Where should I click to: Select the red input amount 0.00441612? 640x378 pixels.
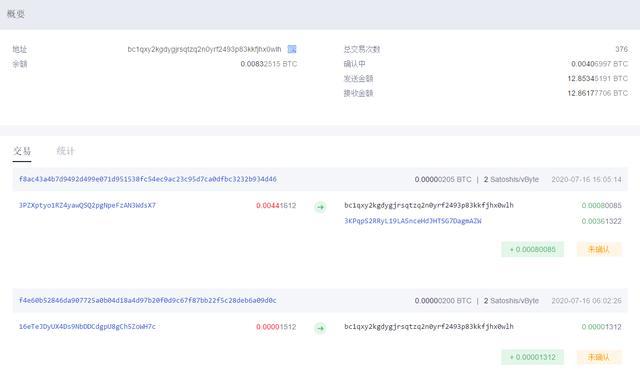click(276, 205)
